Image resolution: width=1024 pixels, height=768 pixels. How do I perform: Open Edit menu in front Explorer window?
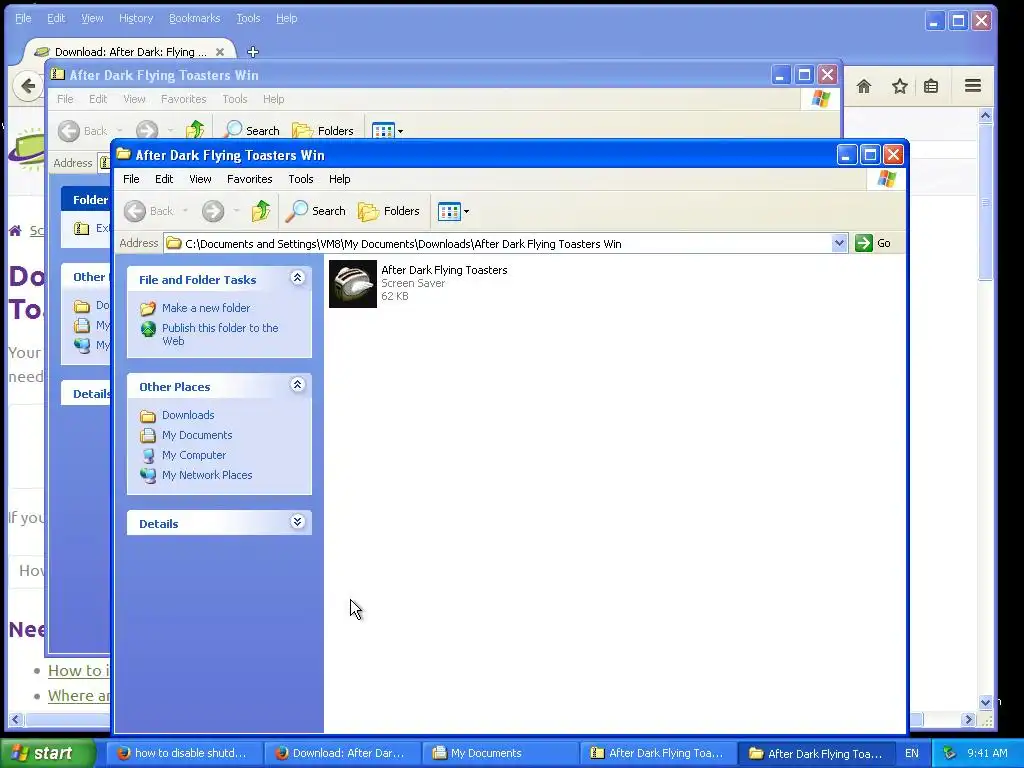[164, 179]
